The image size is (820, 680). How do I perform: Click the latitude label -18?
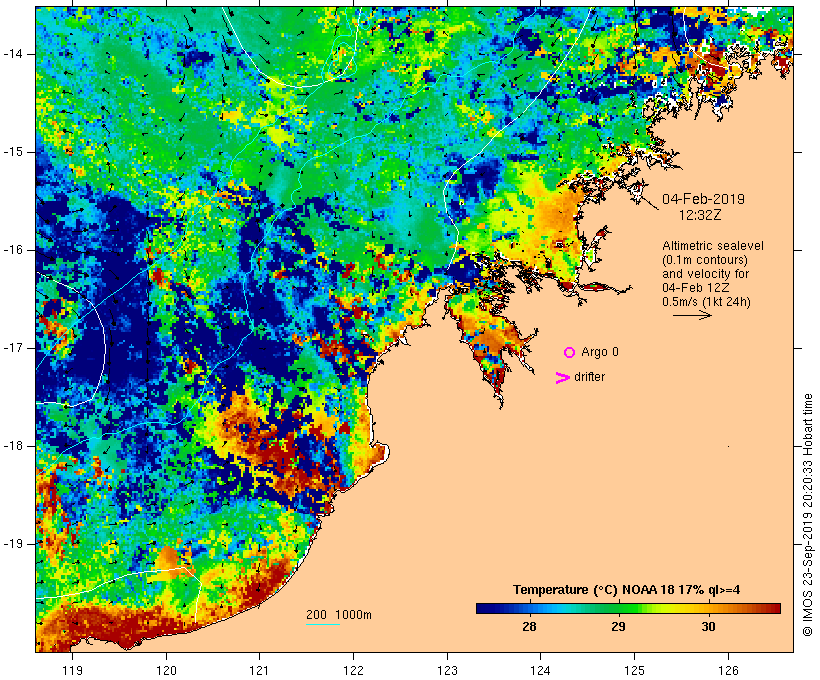13,446
